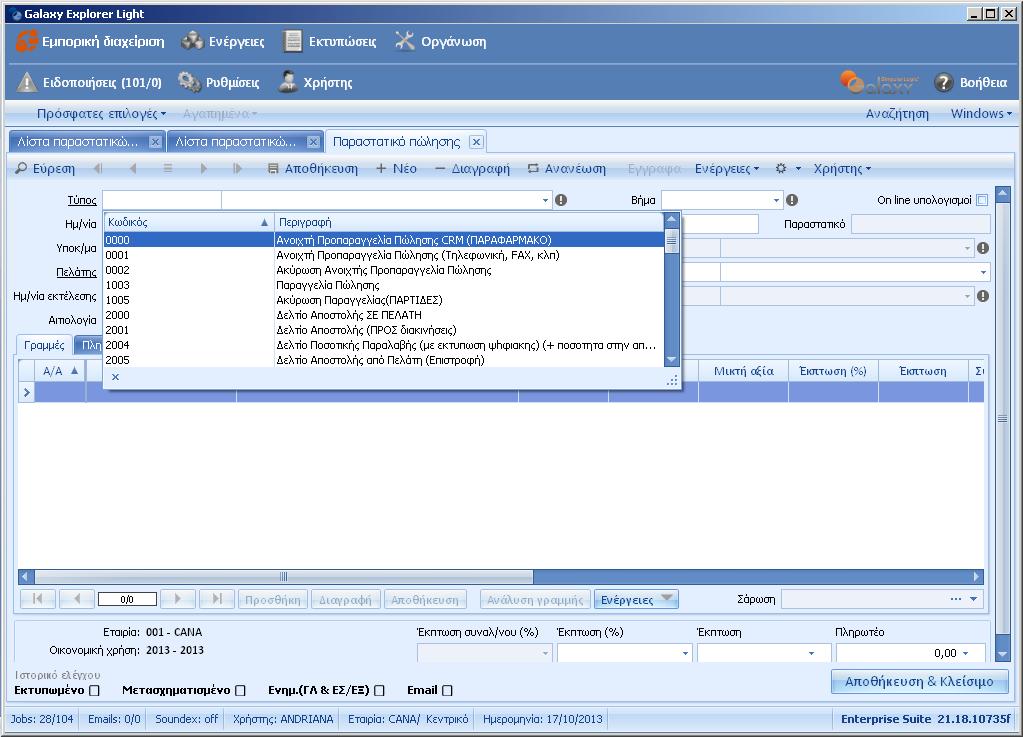Open the Εμπορική διαχείριση module icon
This screenshot has width=1023, height=737.
(27, 40)
